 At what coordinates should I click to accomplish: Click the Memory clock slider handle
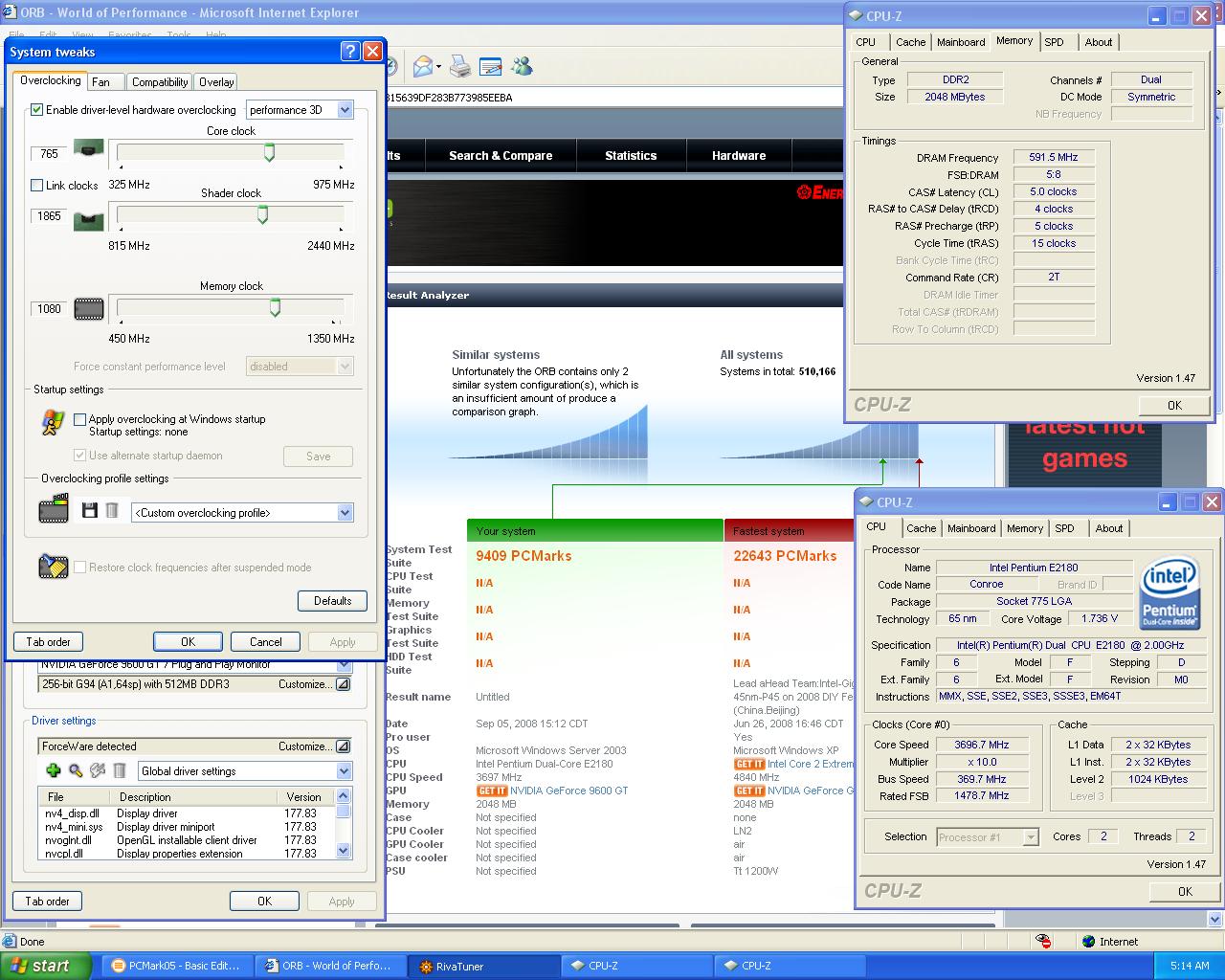click(276, 307)
